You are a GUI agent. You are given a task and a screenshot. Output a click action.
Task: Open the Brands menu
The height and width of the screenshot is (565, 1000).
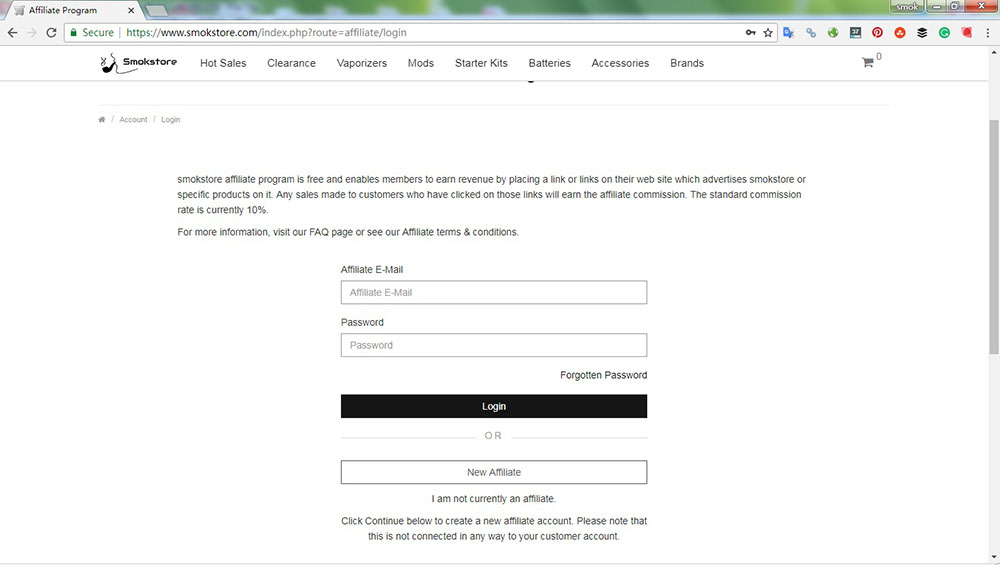[x=687, y=63]
